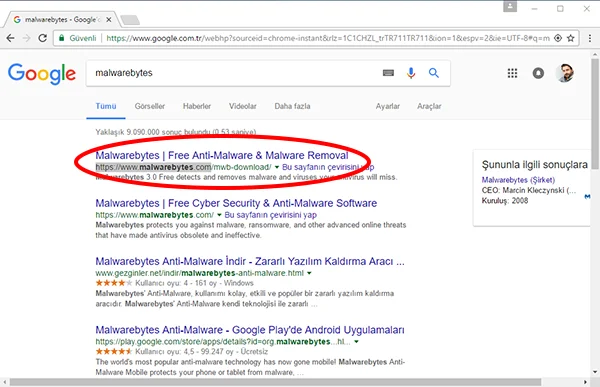Image resolution: width=600 pixels, height=387 pixels.
Task: Click the horizontal scrollbar right arrow
Action: click(585, 382)
